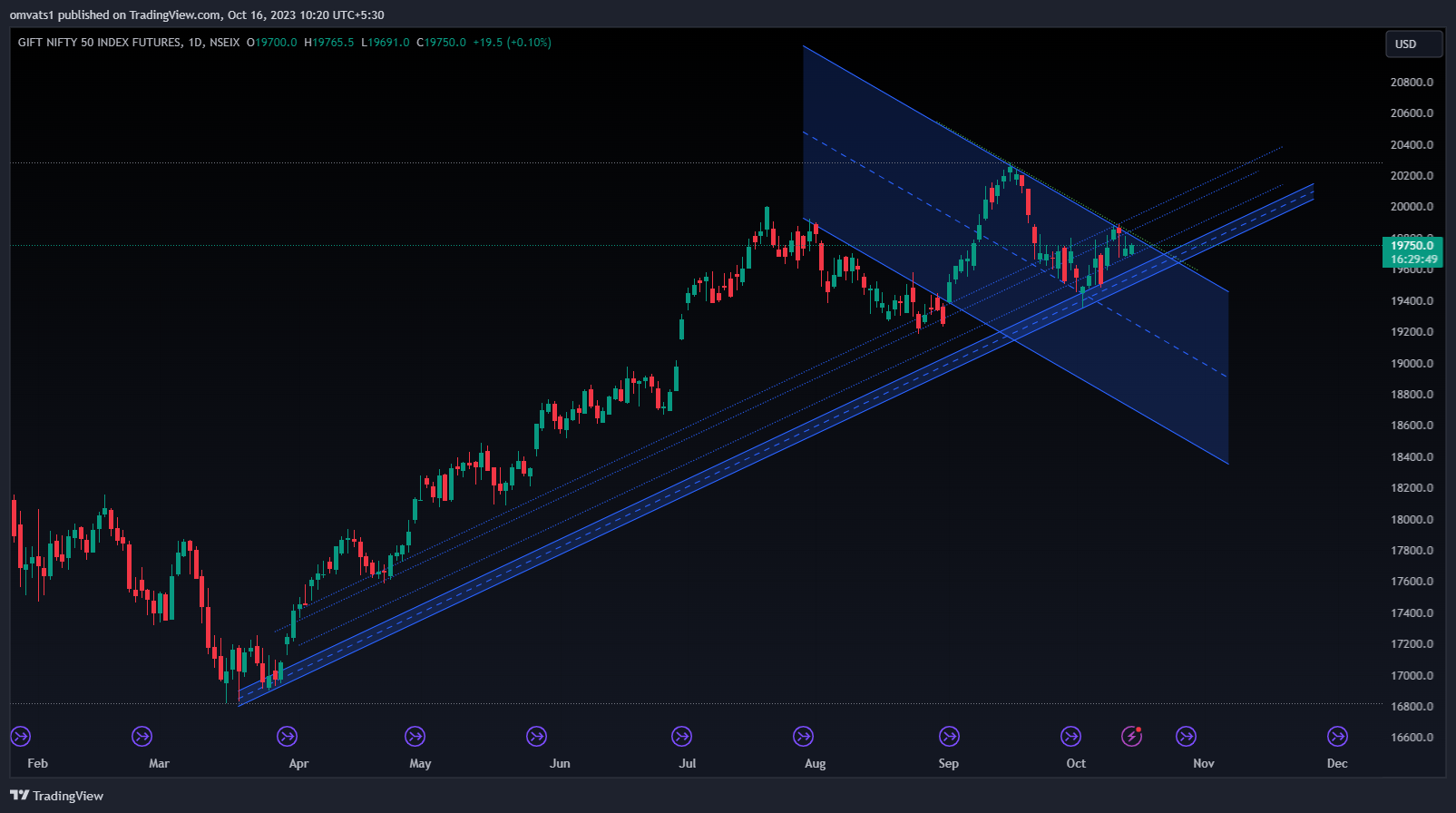1456x813 pixels.
Task: Click the close value C19750.0 in header
Action: (x=442, y=43)
